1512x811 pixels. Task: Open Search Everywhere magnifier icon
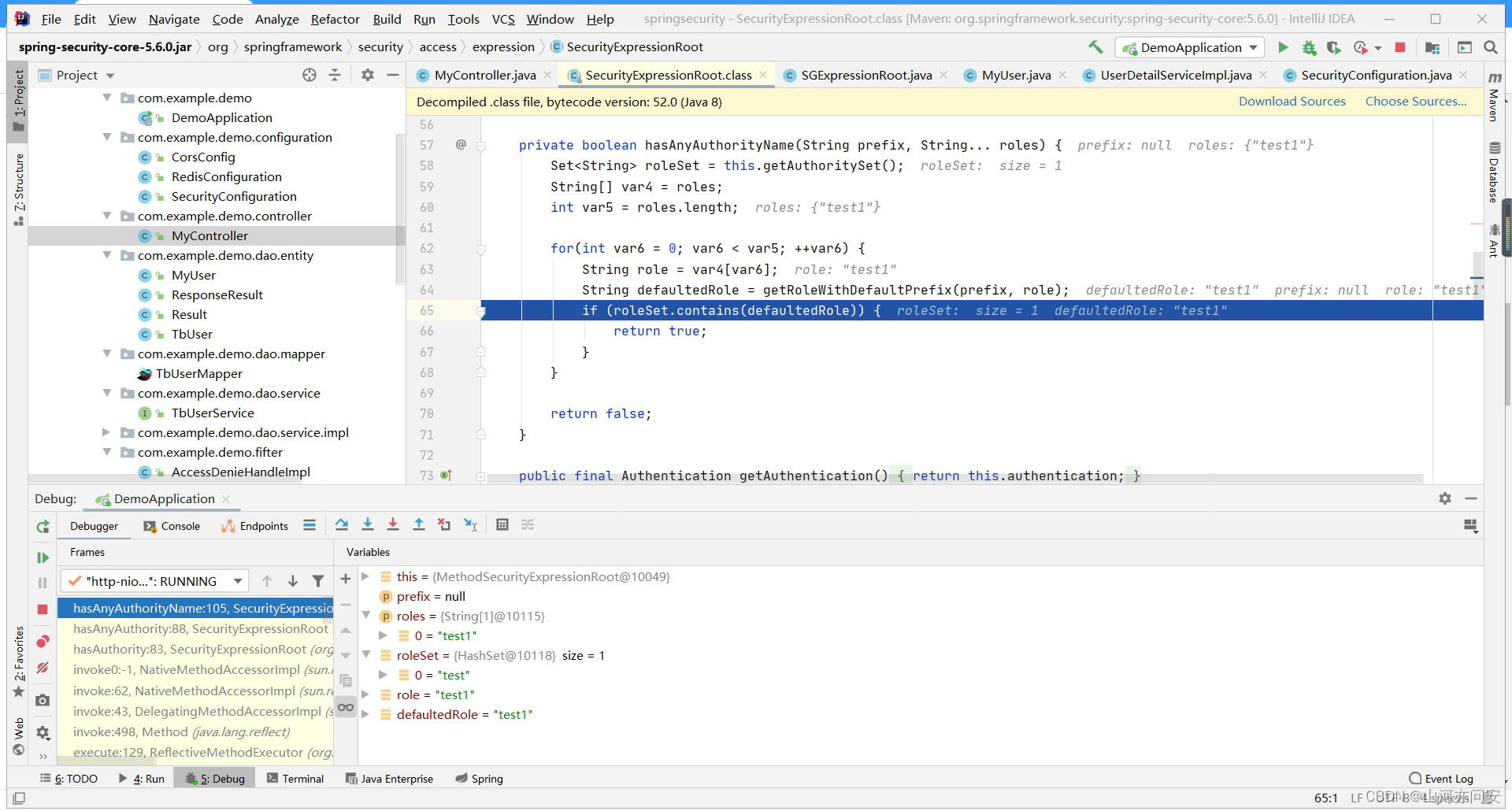[x=1490, y=47]
